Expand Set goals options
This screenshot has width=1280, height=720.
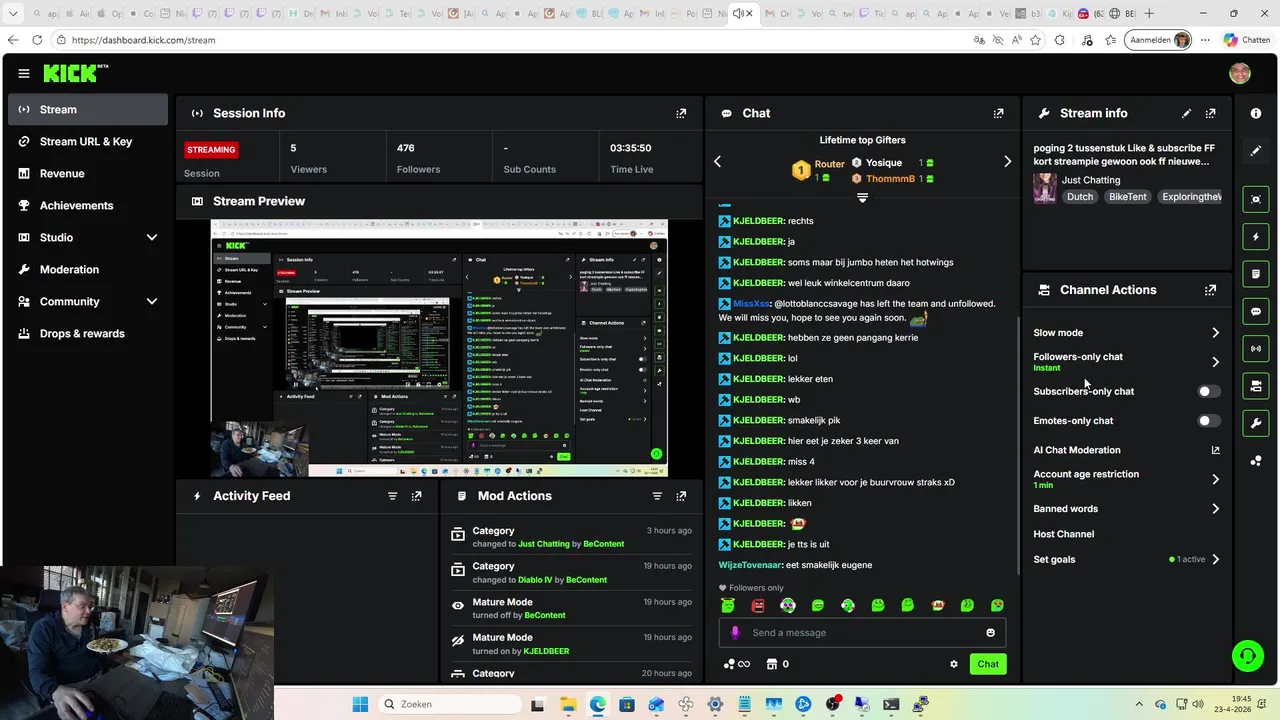point(1215,560)
